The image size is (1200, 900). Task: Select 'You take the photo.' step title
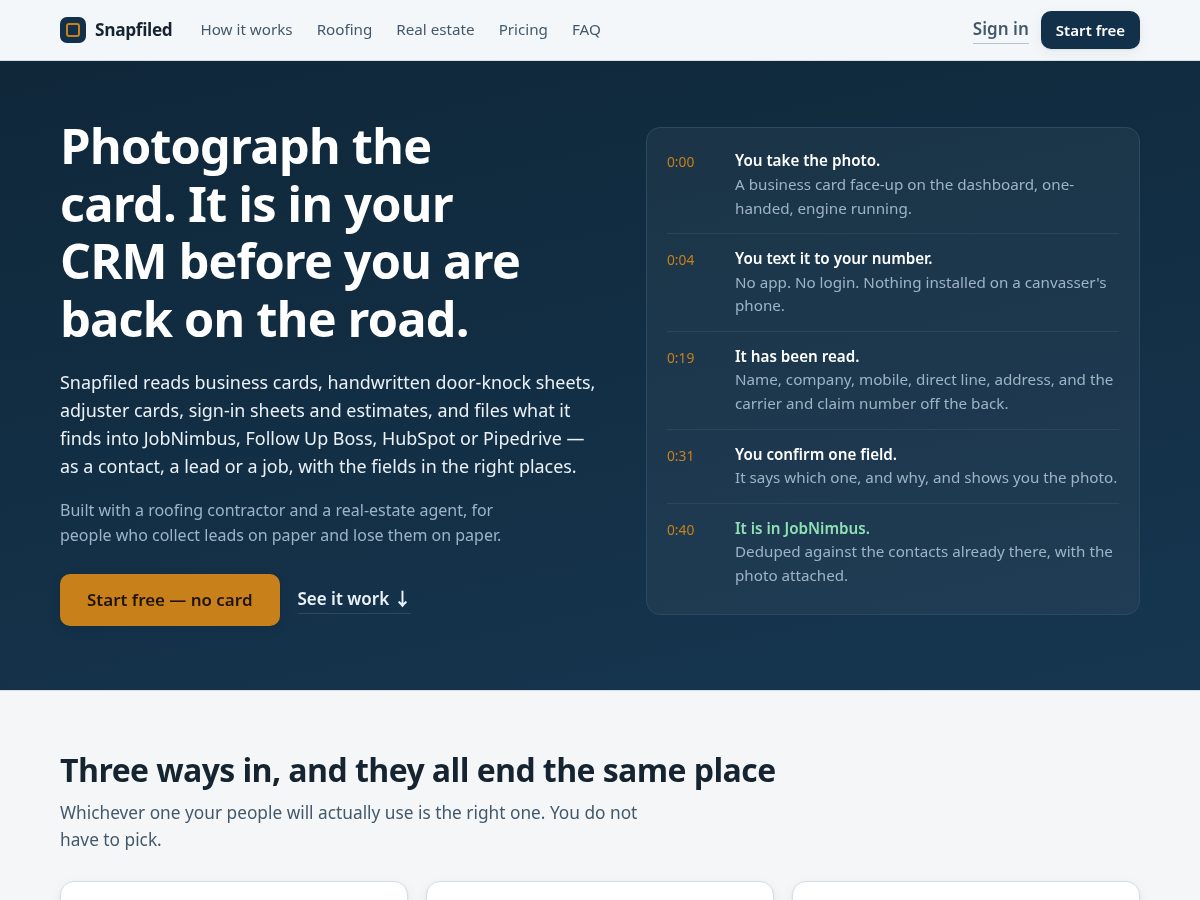point(807,160)
